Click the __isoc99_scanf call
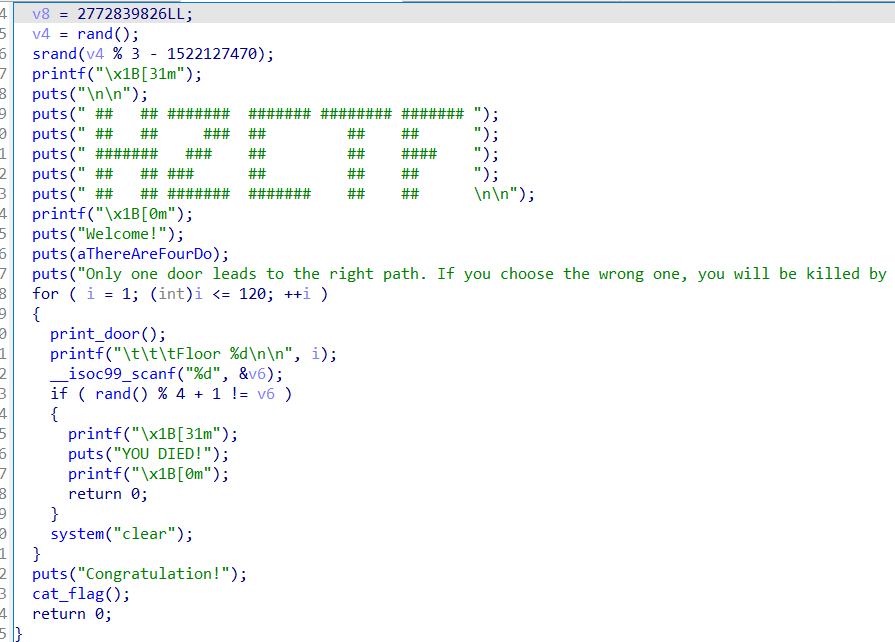The width and height of the screenshot is (895, 642). (167, 374)
